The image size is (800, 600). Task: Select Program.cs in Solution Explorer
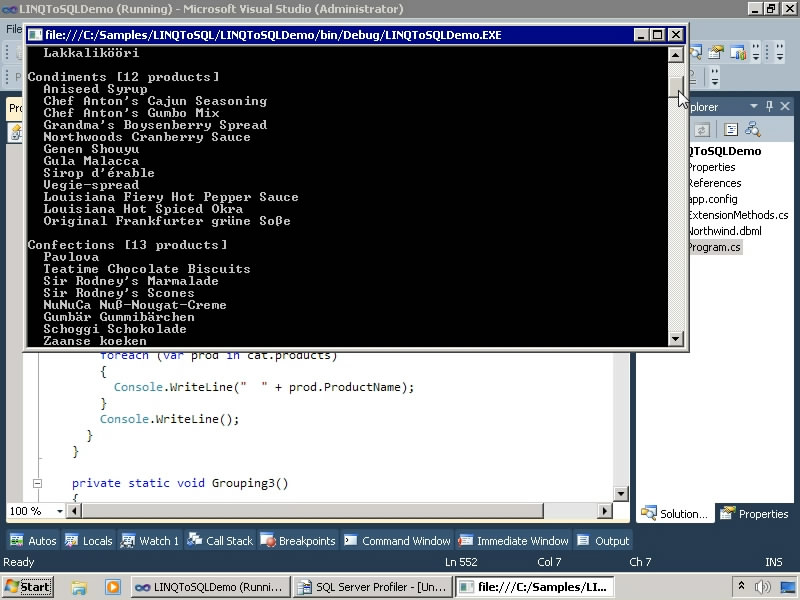coord(714,247)
